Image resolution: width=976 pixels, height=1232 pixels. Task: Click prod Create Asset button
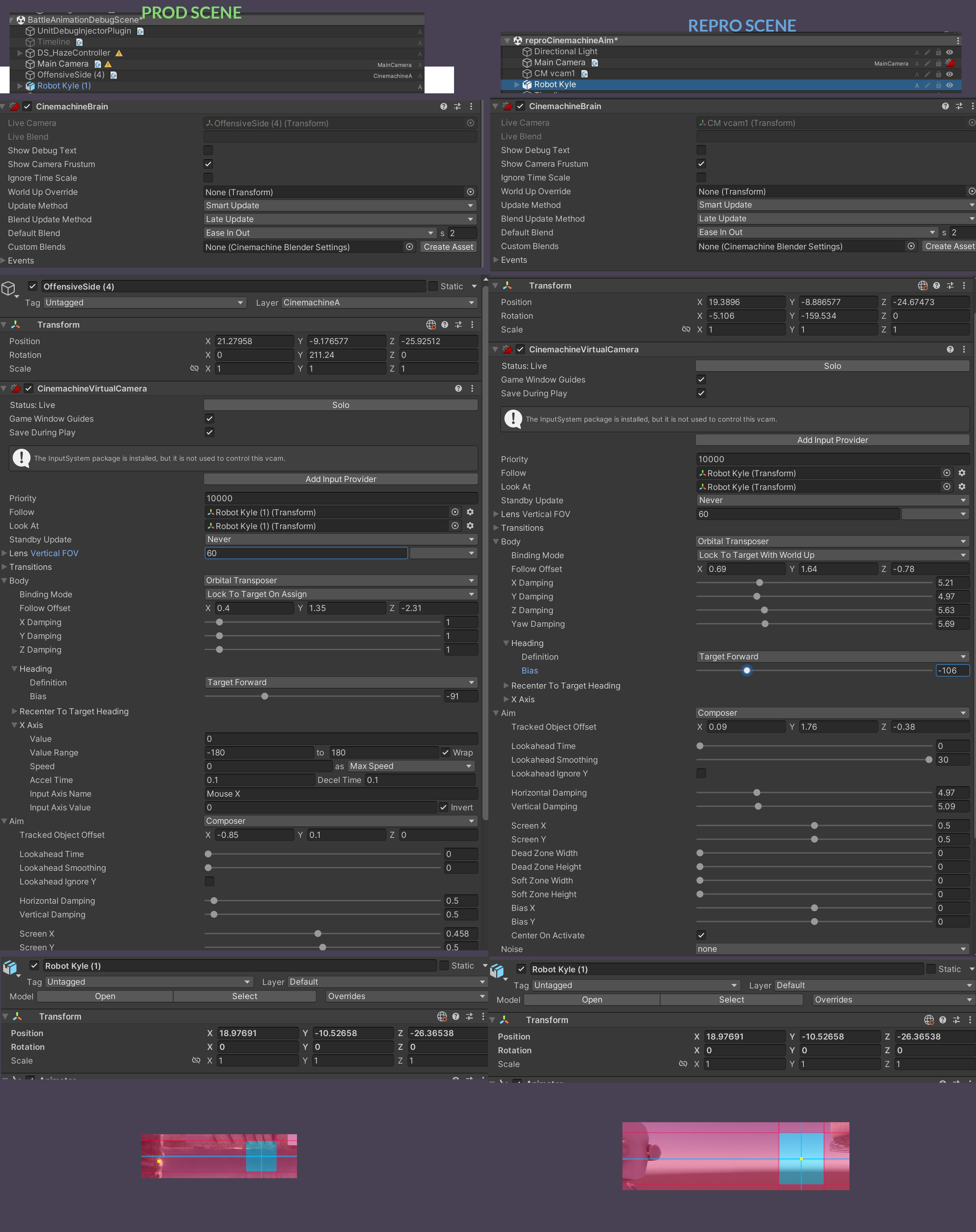448,247
